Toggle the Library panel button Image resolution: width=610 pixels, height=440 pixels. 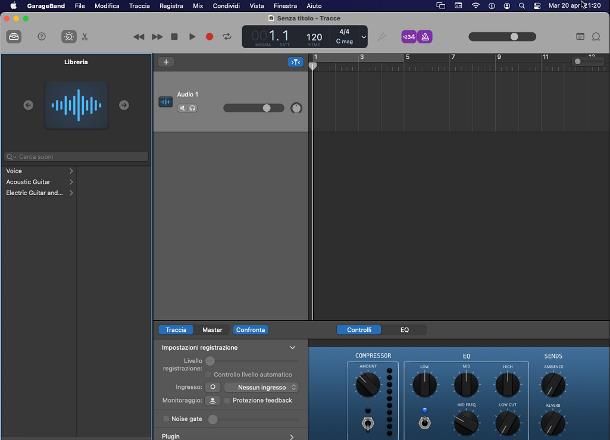coord(14,37)
